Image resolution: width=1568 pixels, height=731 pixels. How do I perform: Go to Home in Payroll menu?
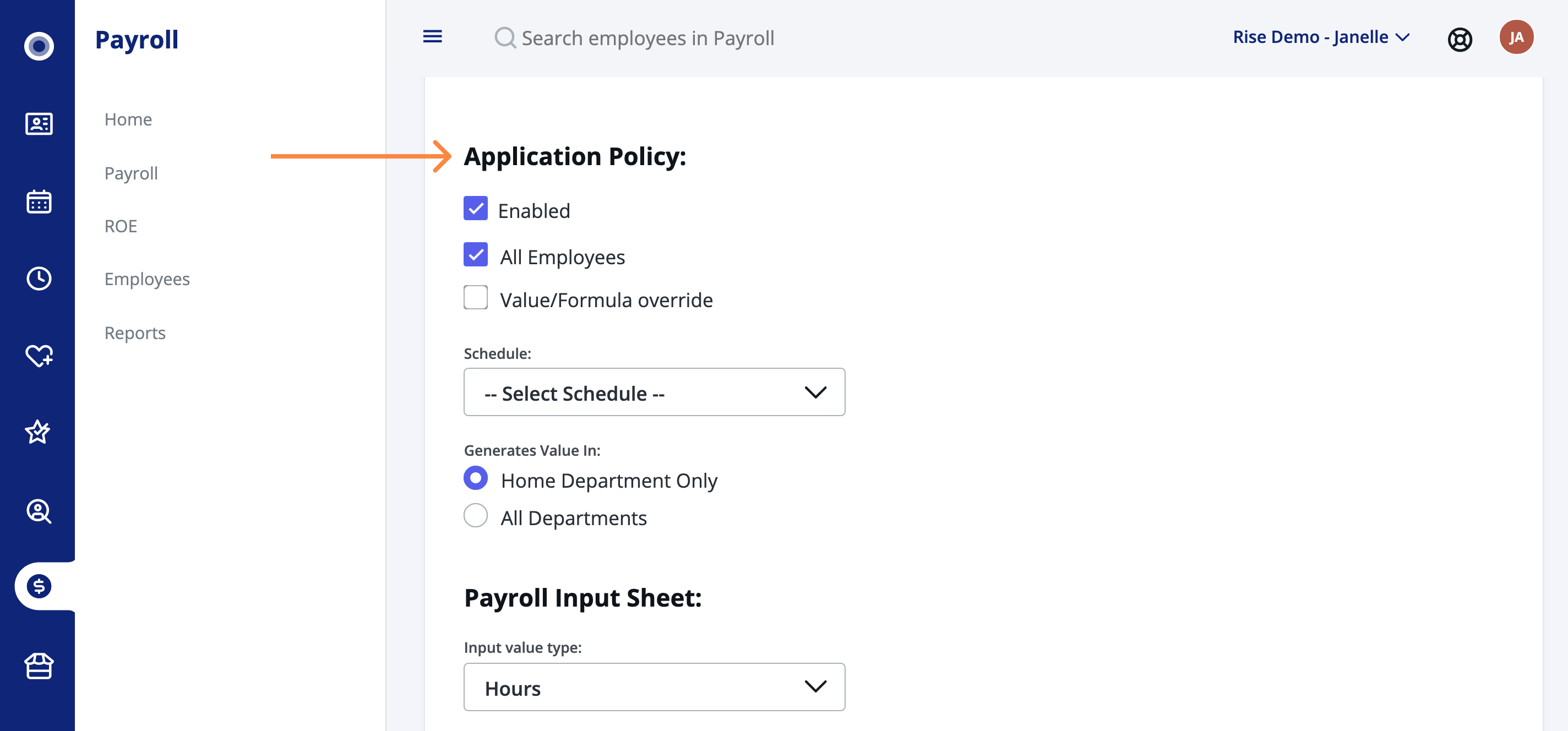point(128,119)
